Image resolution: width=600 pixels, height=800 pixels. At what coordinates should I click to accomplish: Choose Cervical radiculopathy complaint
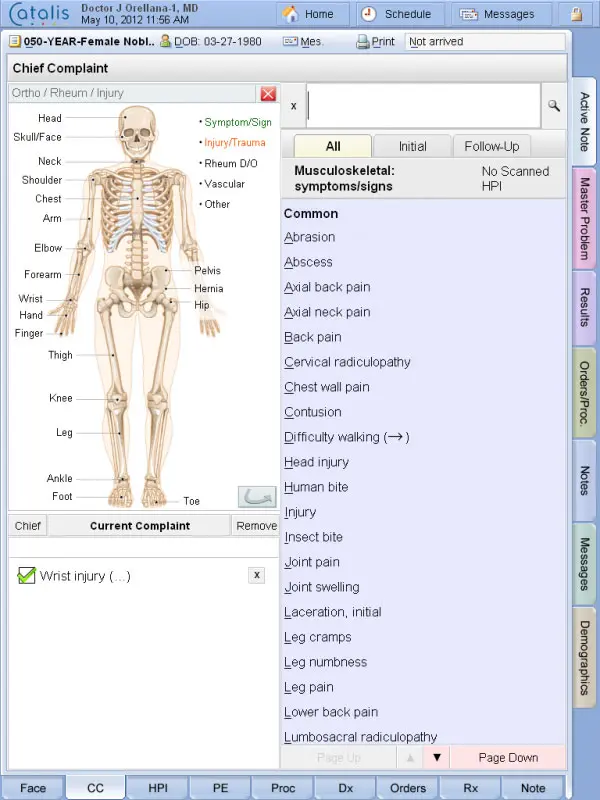(347, 362)
